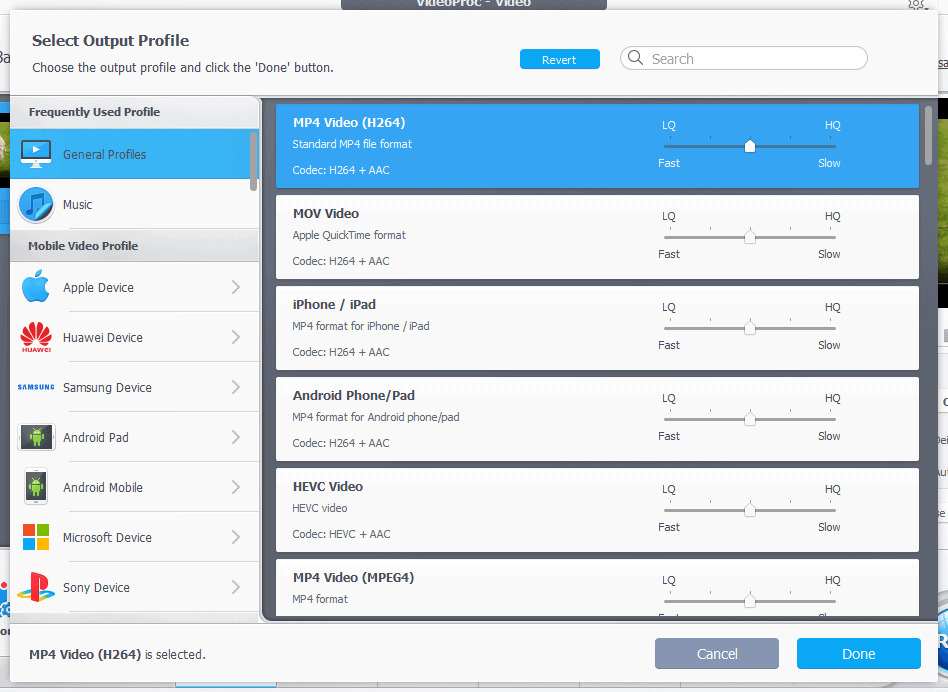Screen dimensions: 948x692
Task: Click the 'Apple QuickTime format' description
Action: (x=349, y=235)
